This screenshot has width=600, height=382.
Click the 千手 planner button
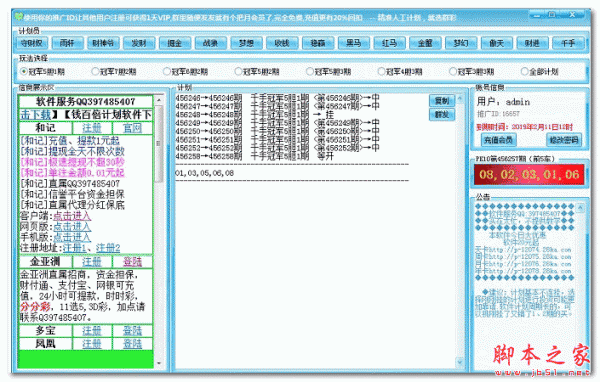pyautogui.click(x=568, y=43)
